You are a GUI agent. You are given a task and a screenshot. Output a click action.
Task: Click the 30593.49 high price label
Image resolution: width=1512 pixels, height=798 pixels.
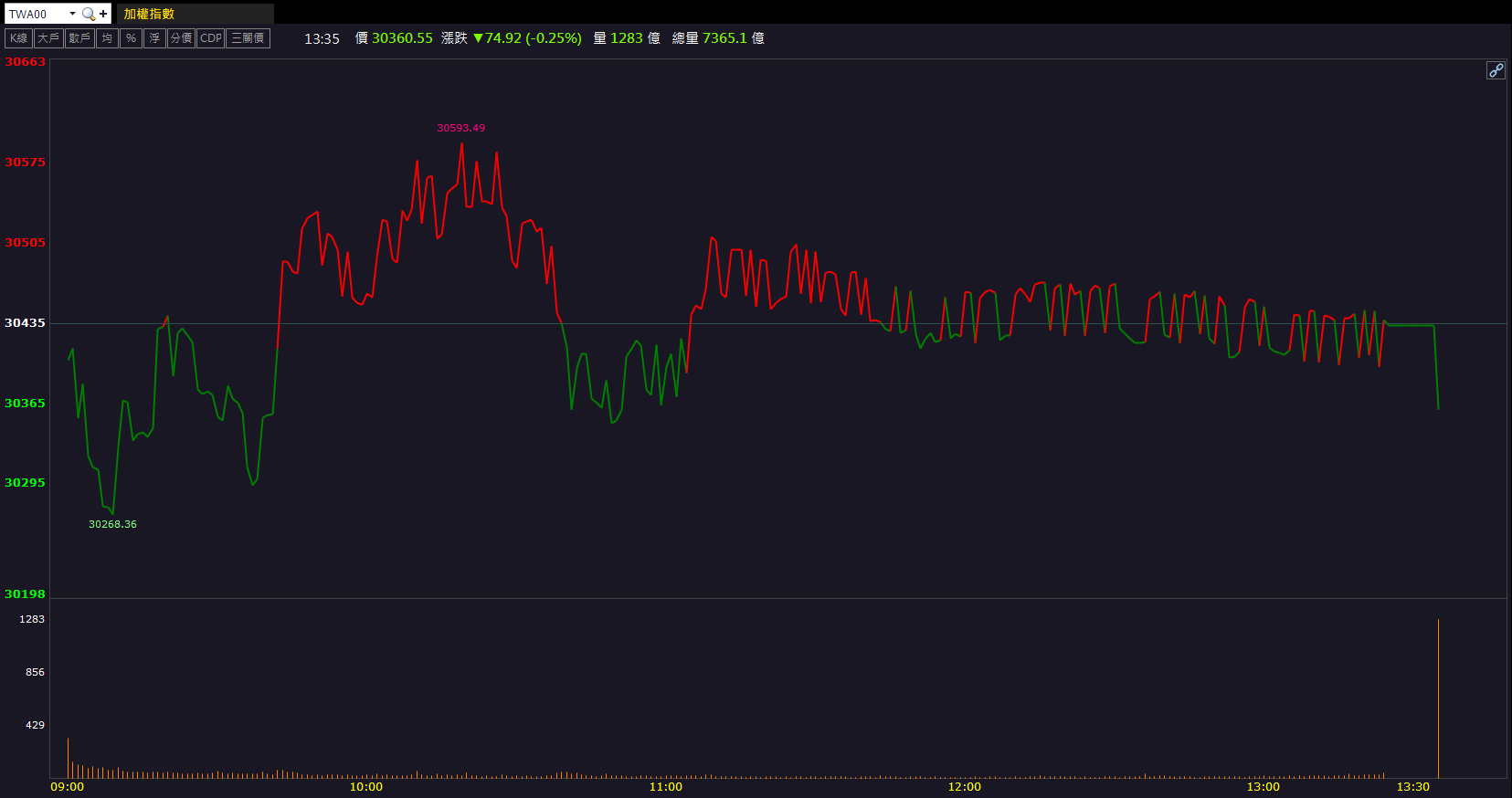tap(460, 128)
